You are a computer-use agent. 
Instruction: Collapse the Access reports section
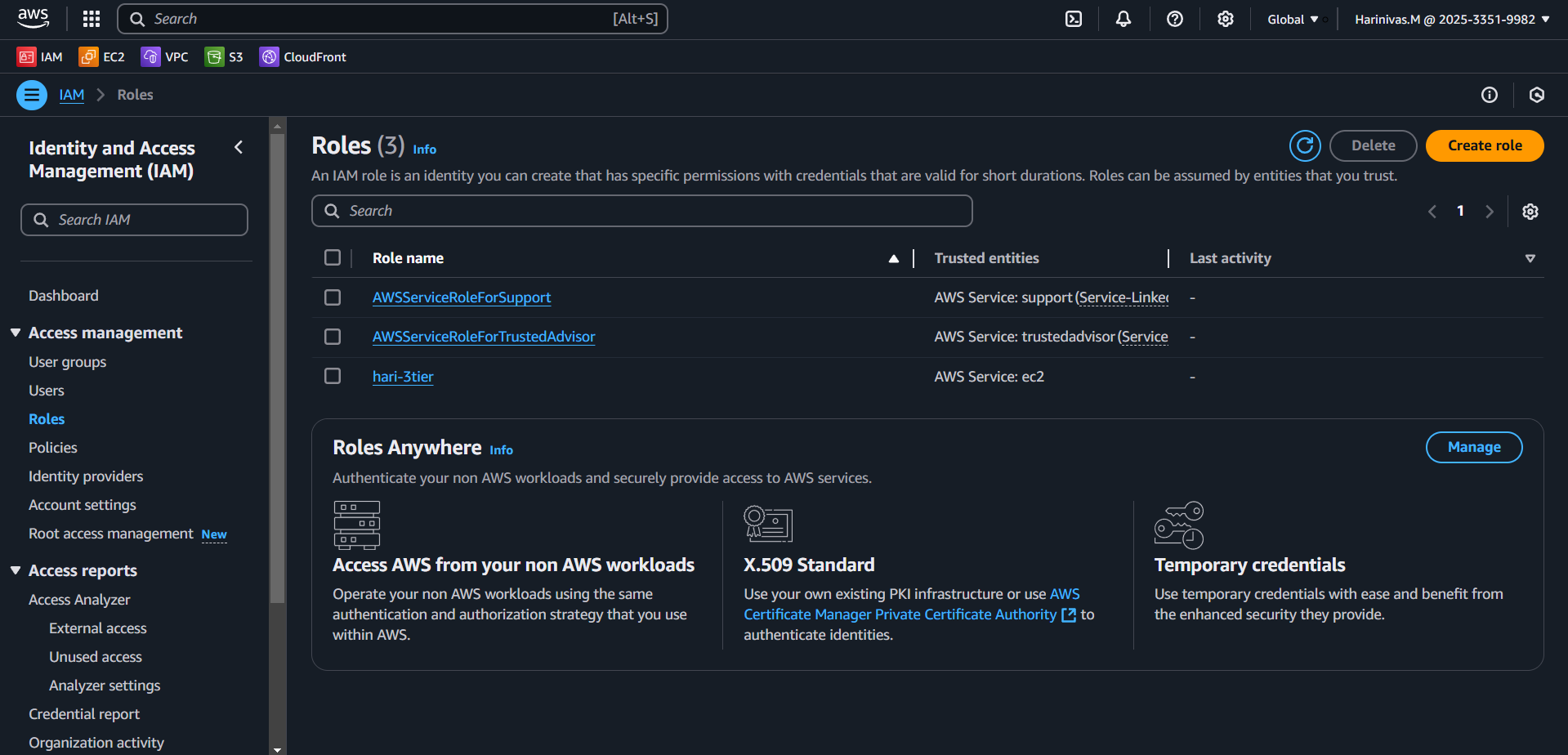(16, 570)
